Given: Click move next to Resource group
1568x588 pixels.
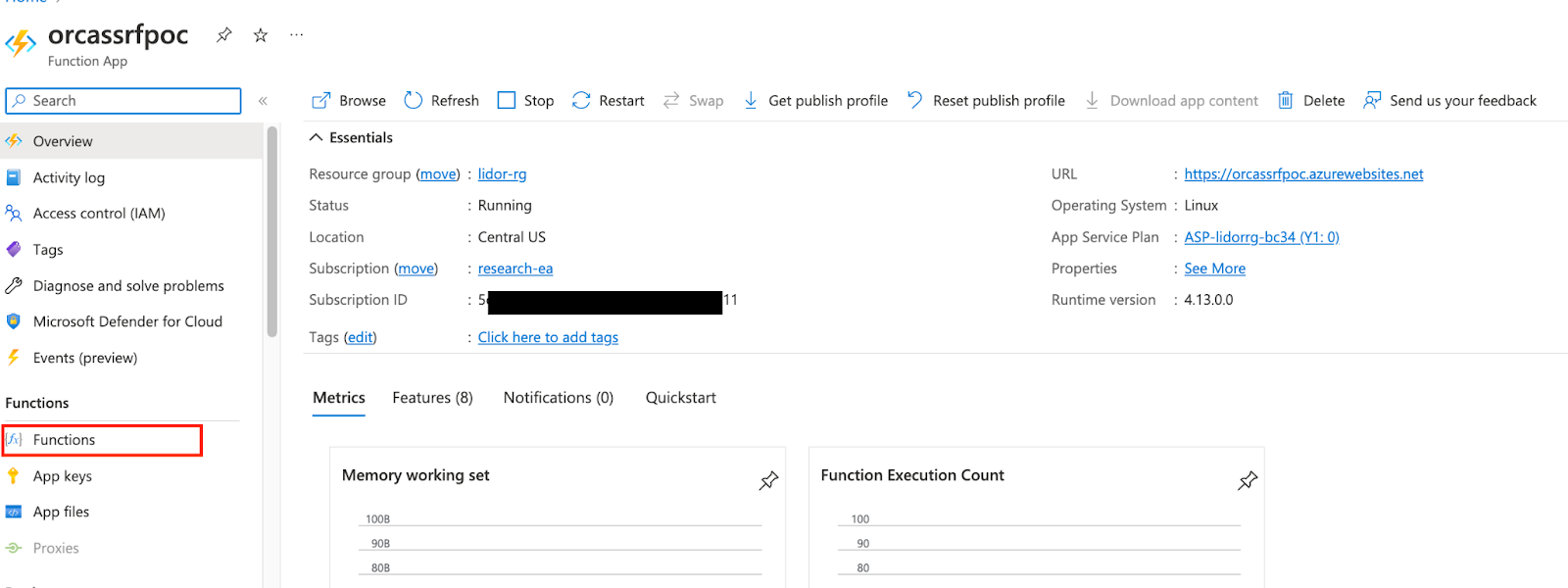Looking at the screenshot, I should pos(438,174).
